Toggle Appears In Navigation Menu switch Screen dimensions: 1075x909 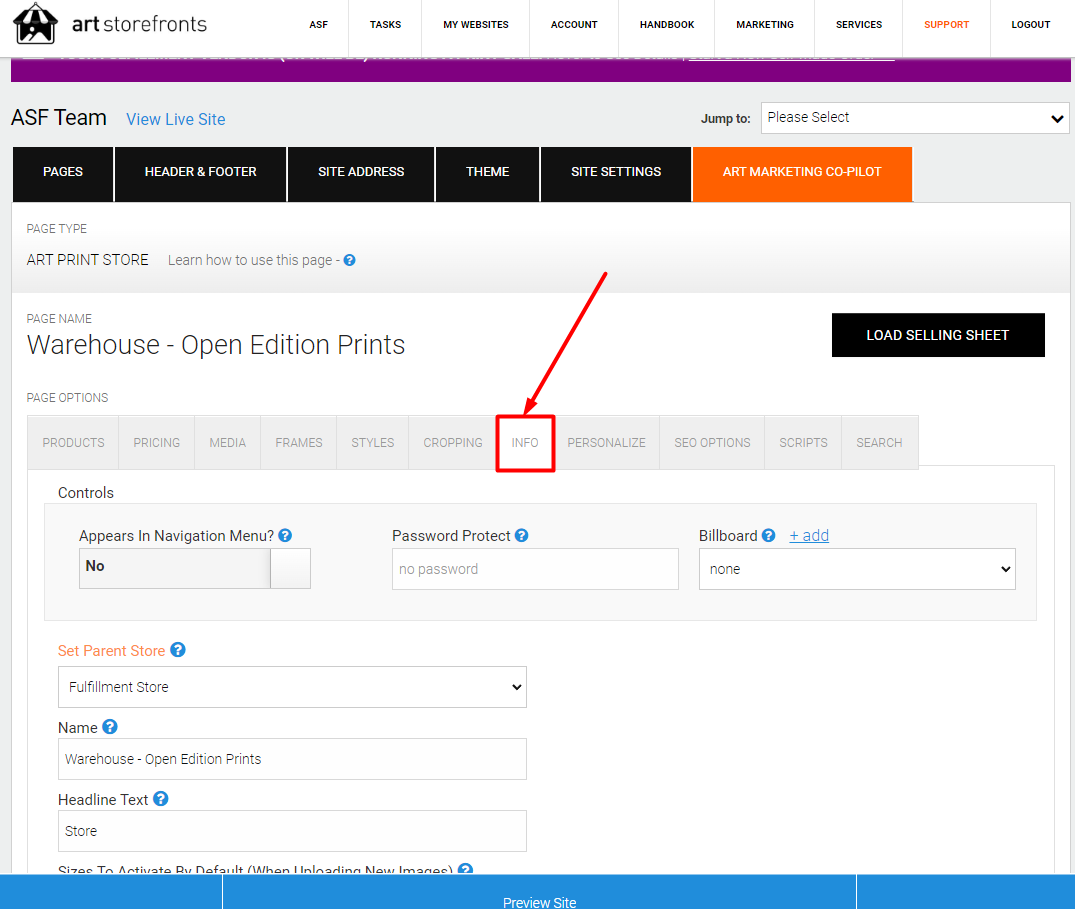pyautogui.click(x=195, y=568)
